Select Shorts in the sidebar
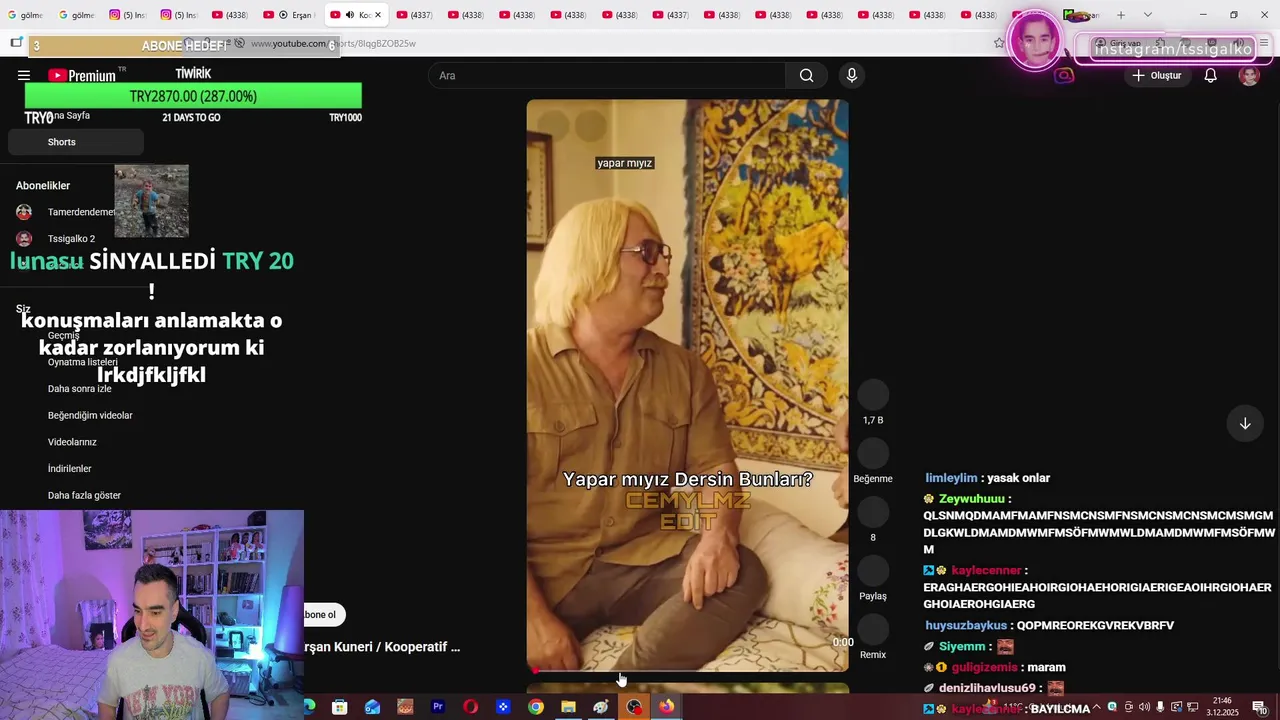This screenshot has height=720, width=1280. pos(76,142)
